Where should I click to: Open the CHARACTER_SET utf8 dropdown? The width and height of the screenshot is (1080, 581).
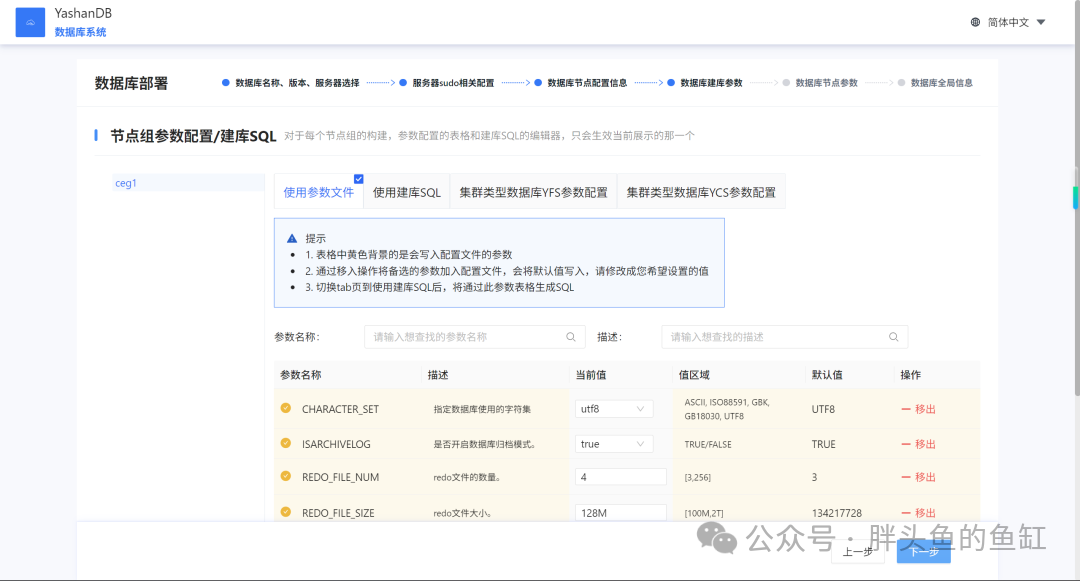click(x=614, y=409)
